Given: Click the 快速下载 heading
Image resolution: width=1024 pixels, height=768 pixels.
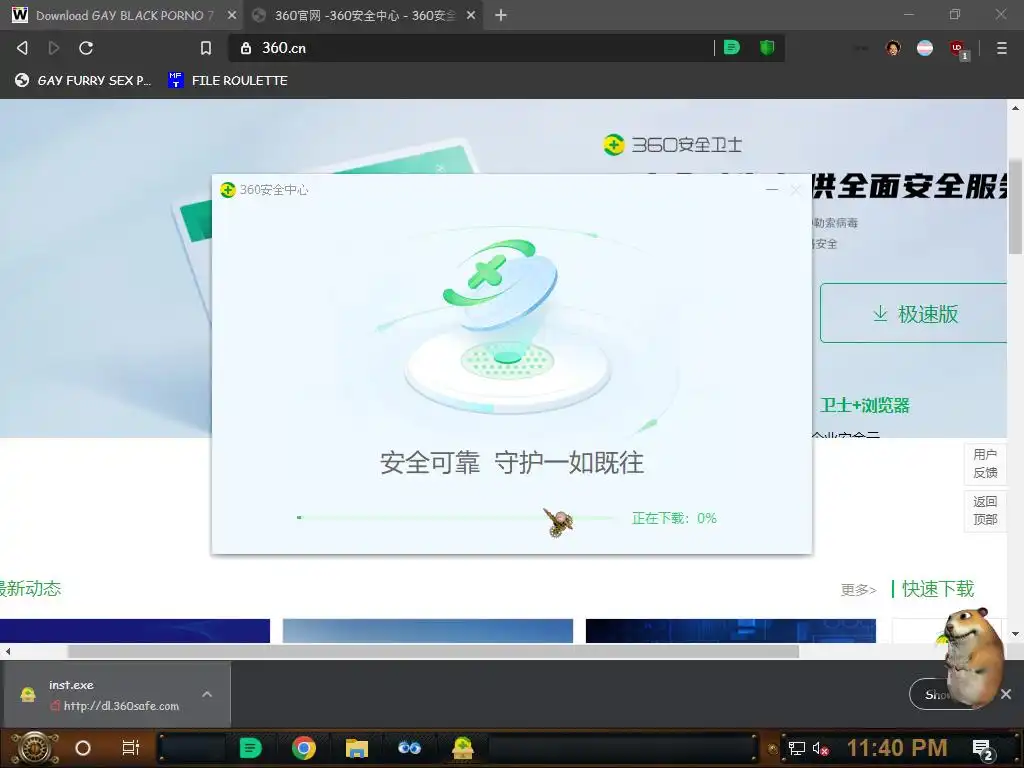Looking at the screenshot, I should pyautogui.click(x=938, y=589).
